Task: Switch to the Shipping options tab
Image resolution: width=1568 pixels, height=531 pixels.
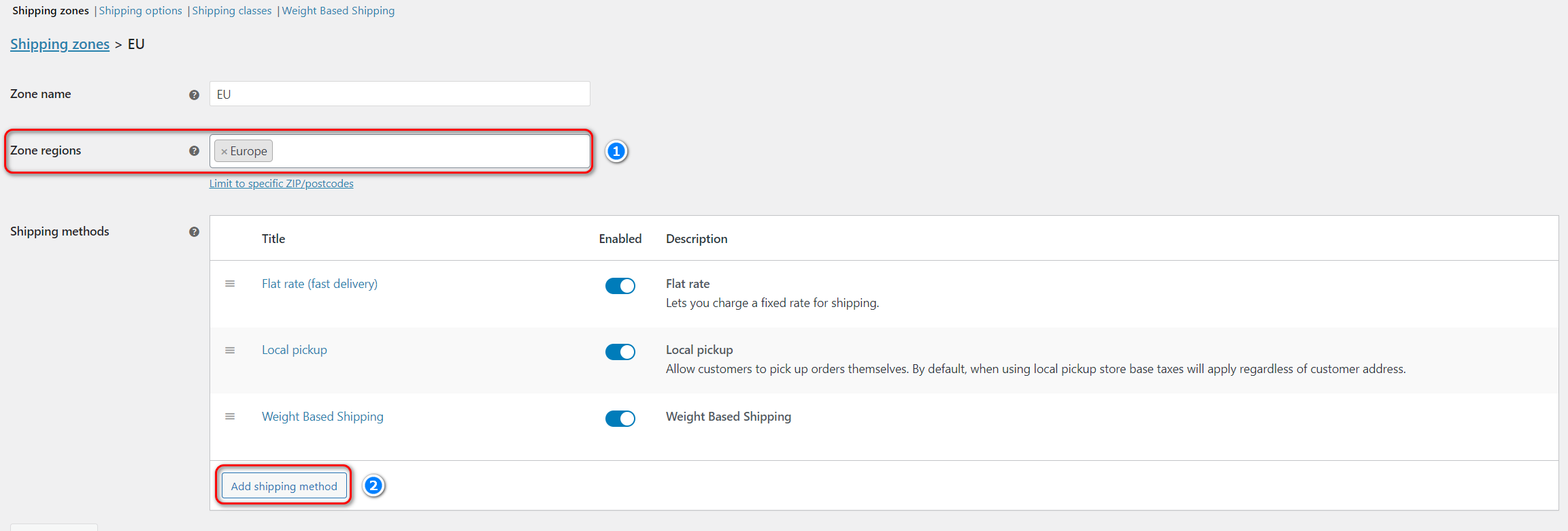Action: tap(140, 11)
